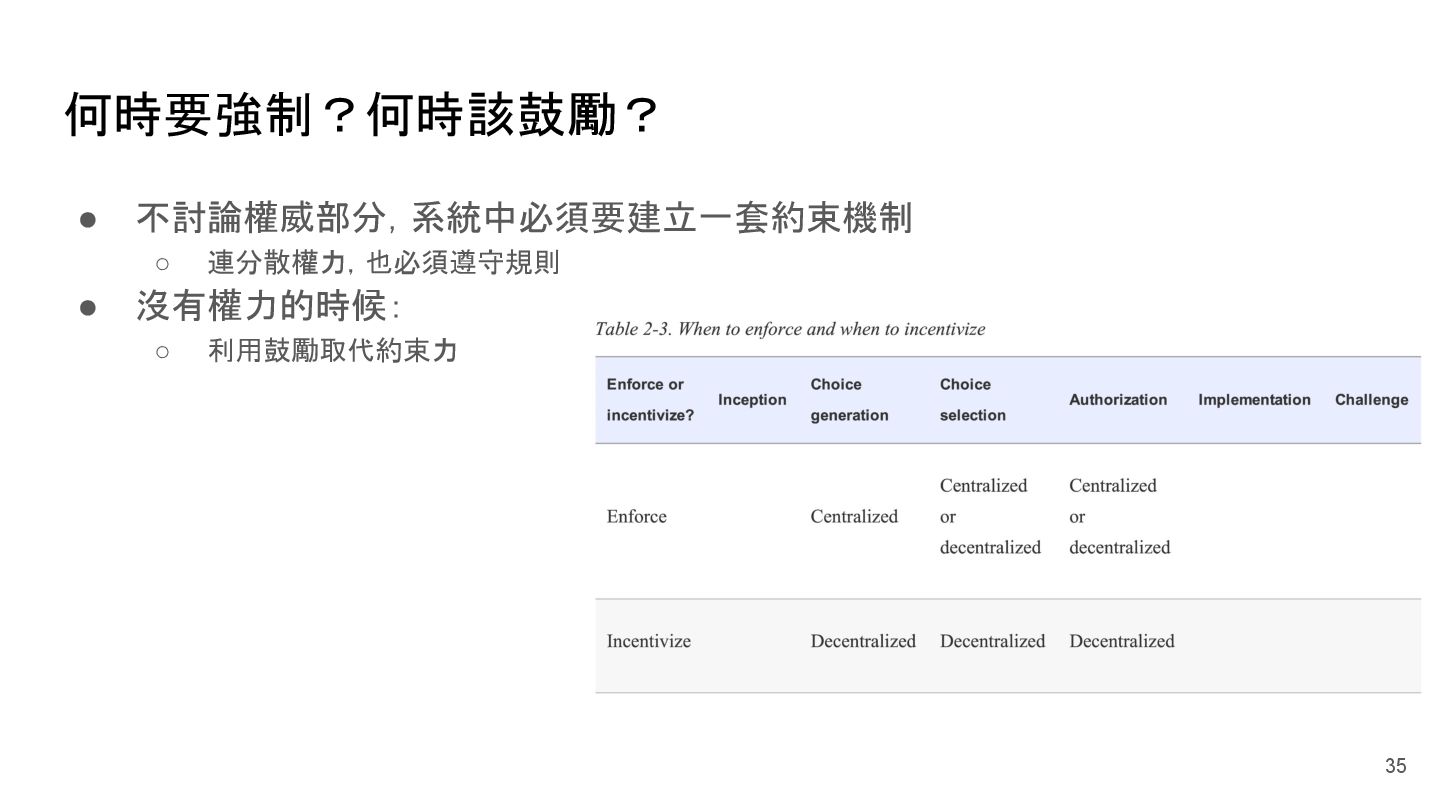
Task: Click 'Centralized' in the Enforce row Choice generation cell
Action: pos(854,516)
